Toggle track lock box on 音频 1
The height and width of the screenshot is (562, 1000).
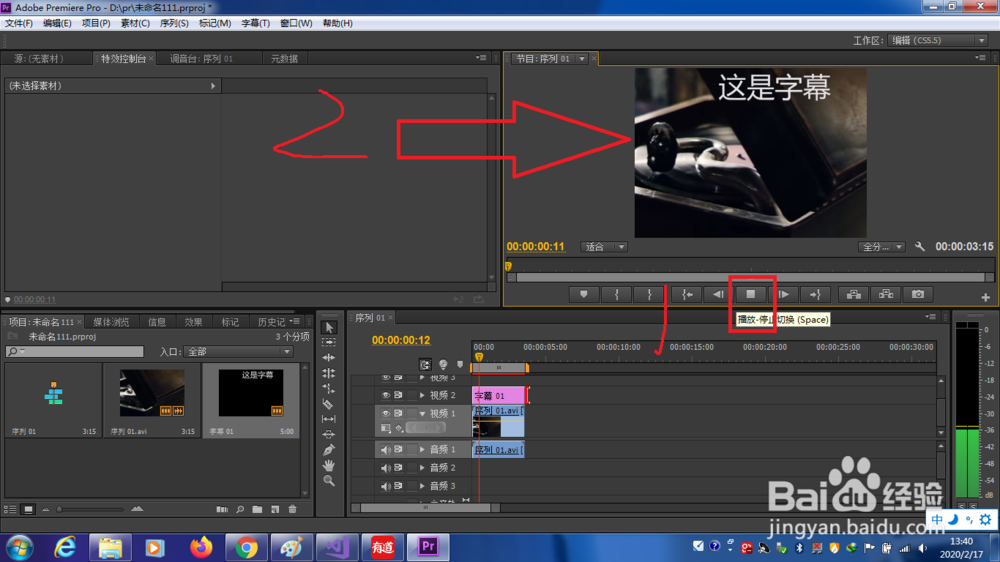[x=412, y=450]
